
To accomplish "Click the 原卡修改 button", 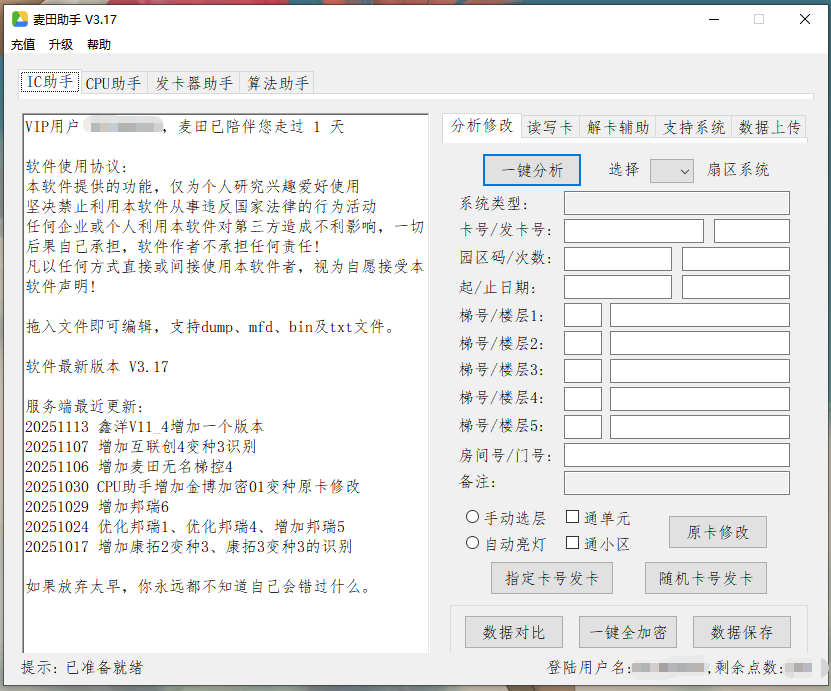I will click(717, 532).
